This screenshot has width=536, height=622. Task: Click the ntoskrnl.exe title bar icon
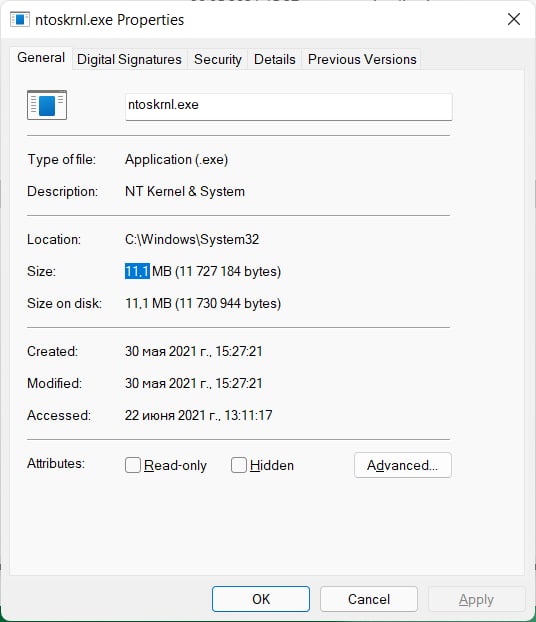pyautogui.click(x=19, y=19)
